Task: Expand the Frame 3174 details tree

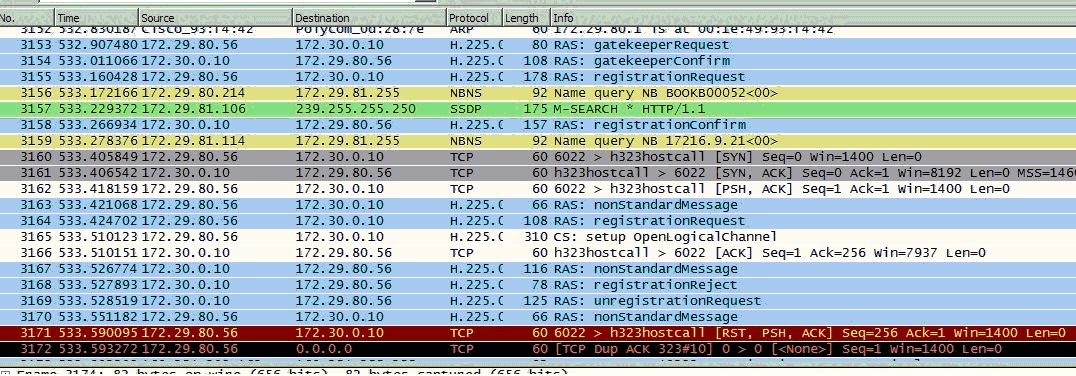Action: [x=6, y=373]
